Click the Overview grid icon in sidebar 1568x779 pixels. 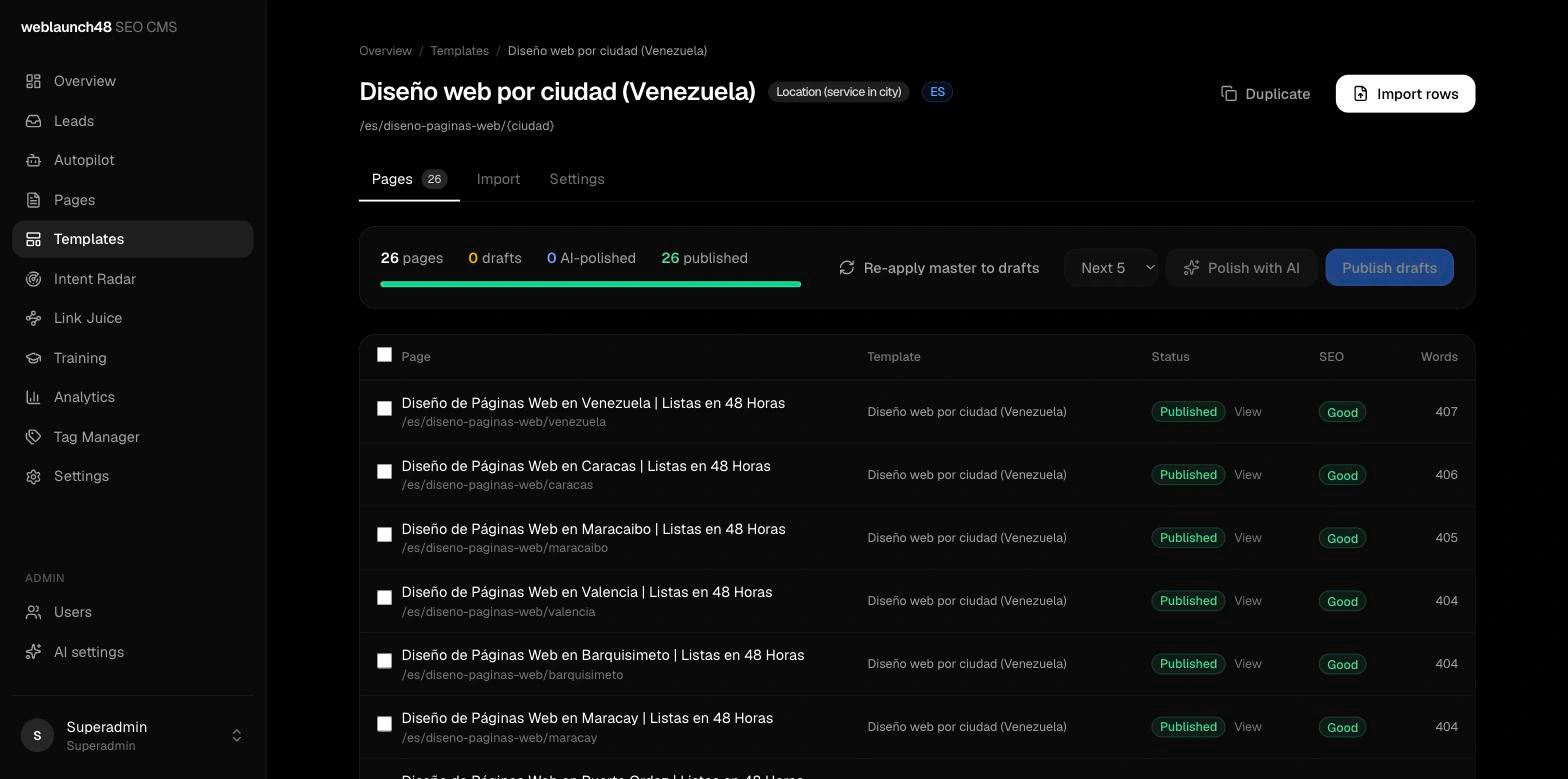(33, 81)
